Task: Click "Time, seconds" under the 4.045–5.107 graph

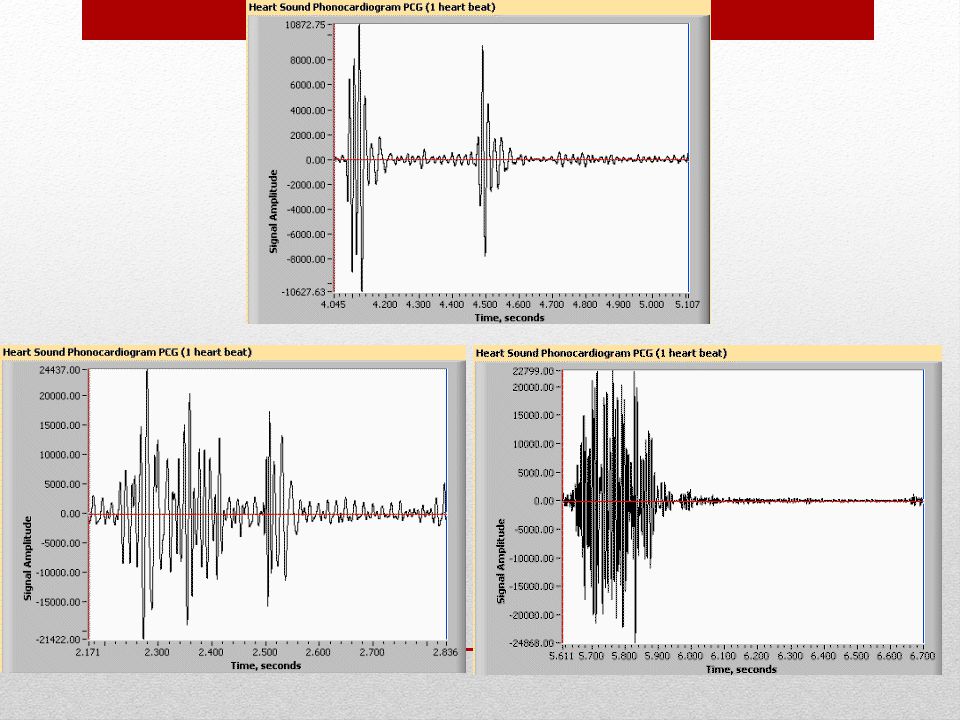Action: coord(509,318)
